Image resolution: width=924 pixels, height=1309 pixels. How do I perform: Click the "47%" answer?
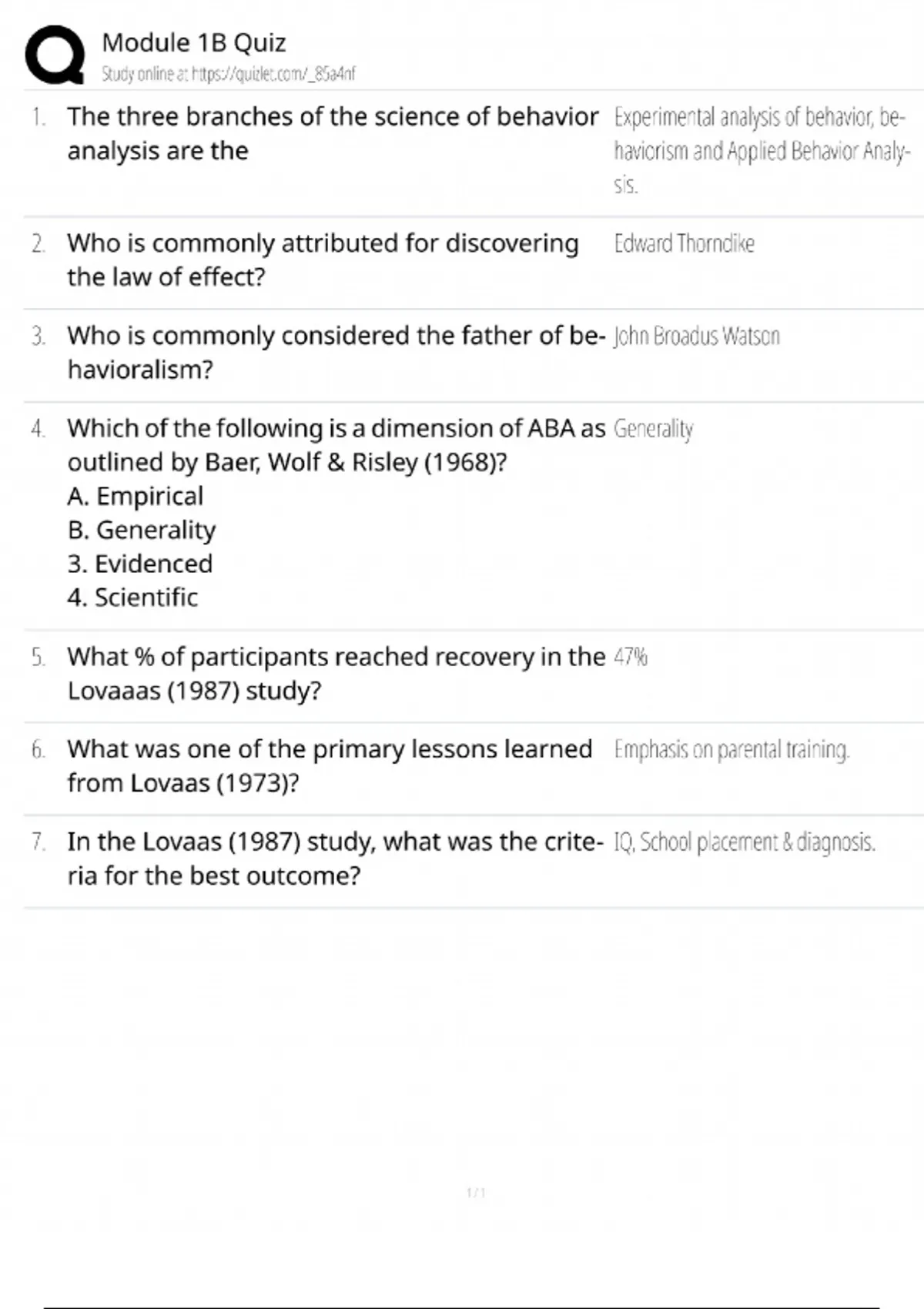coord(631,657)
